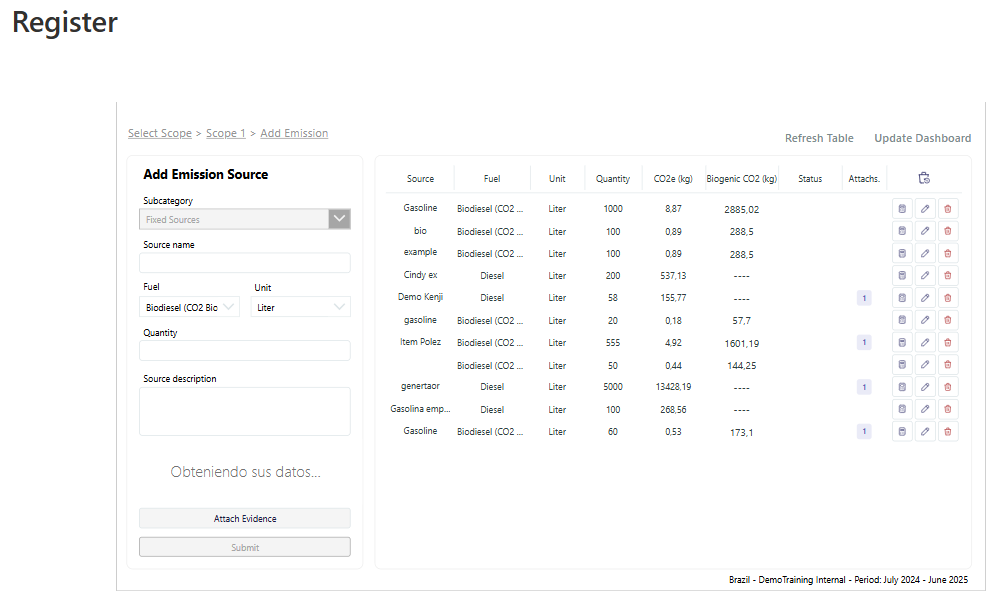1005x607 pixels.
Task: Submit the emission source form
Action: [245, 547]
